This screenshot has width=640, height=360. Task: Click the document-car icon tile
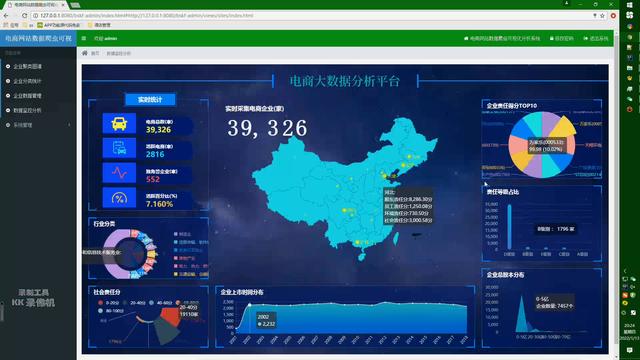click(x=119, y=148)
